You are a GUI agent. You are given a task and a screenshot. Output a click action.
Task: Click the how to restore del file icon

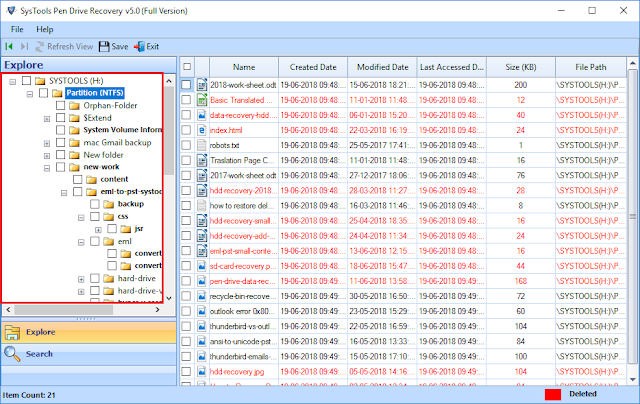202,206
